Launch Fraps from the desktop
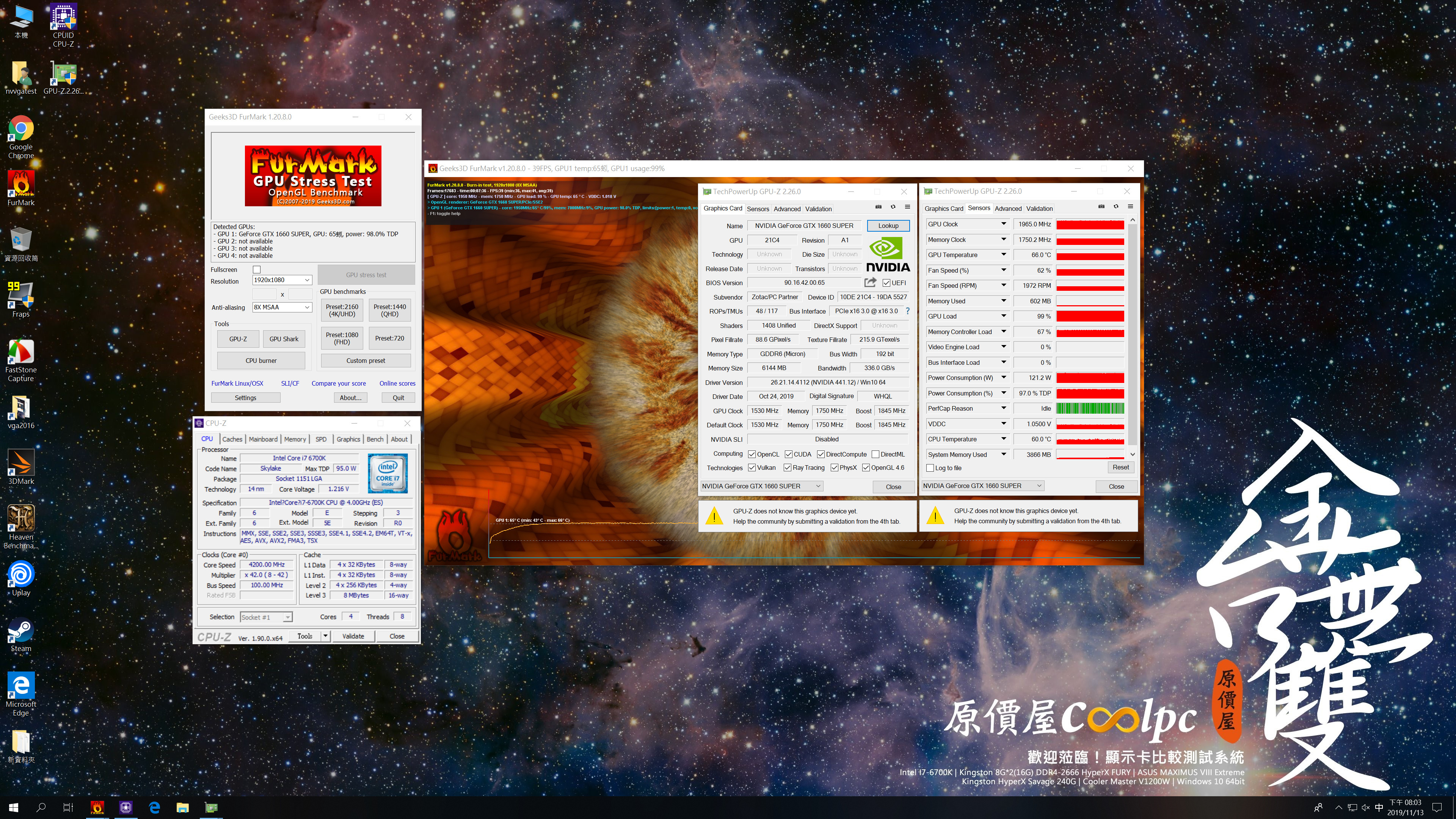This screenshot has height=819, width=1456. (x=21, y=300)
